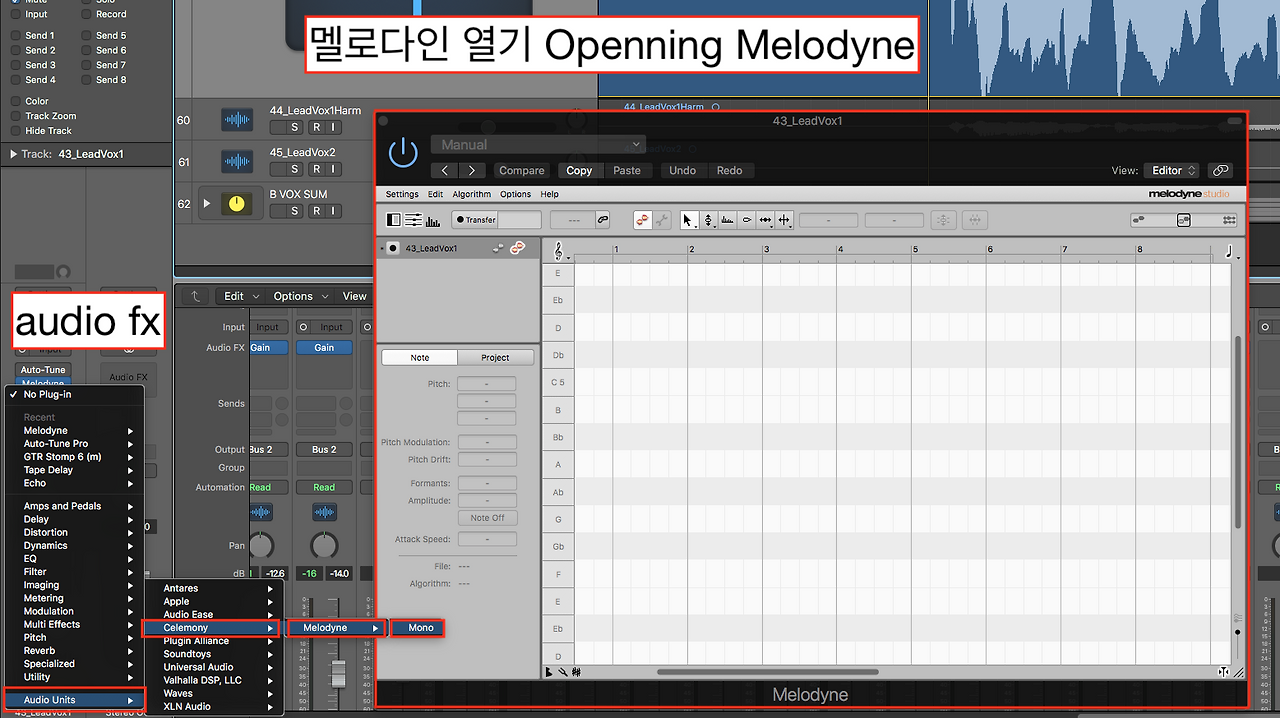Click the Melodyne horizontal scrollbar

pyautogui.click(x=768, y=672)
